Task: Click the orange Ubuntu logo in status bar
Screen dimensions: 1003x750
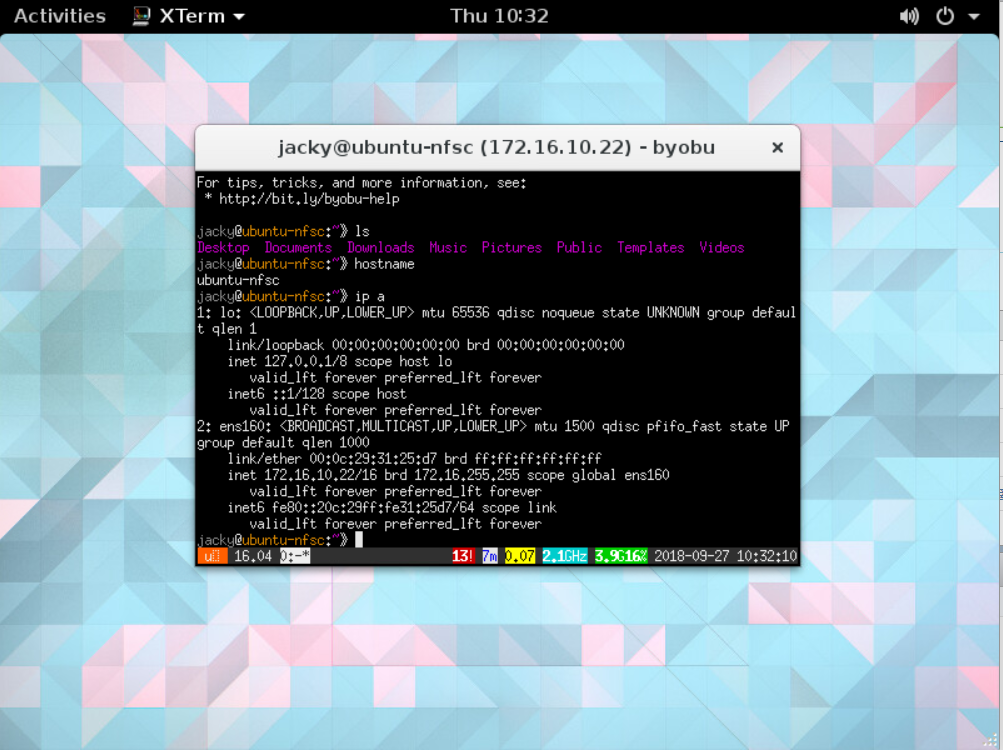Action: tap(212, 556)
